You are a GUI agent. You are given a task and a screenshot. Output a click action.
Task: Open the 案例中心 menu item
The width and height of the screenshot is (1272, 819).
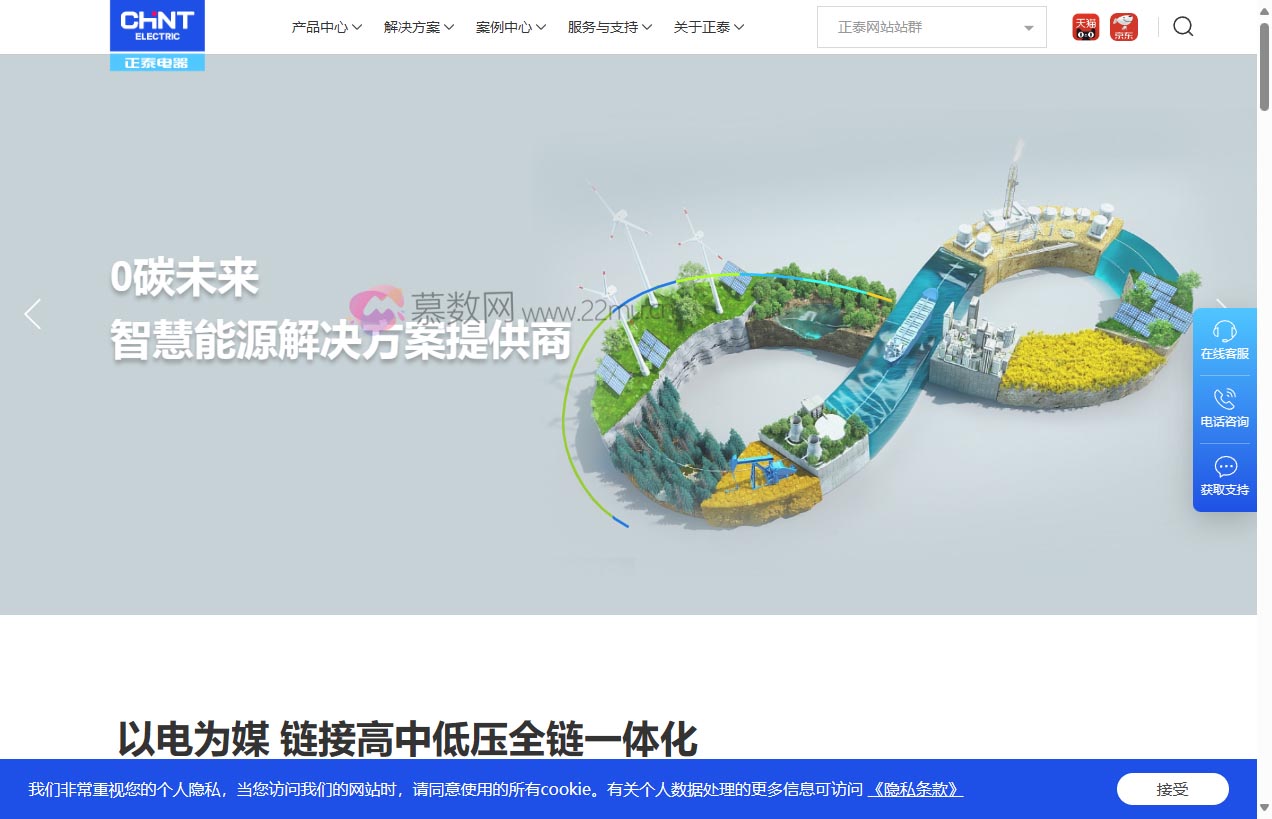(511, 27)
